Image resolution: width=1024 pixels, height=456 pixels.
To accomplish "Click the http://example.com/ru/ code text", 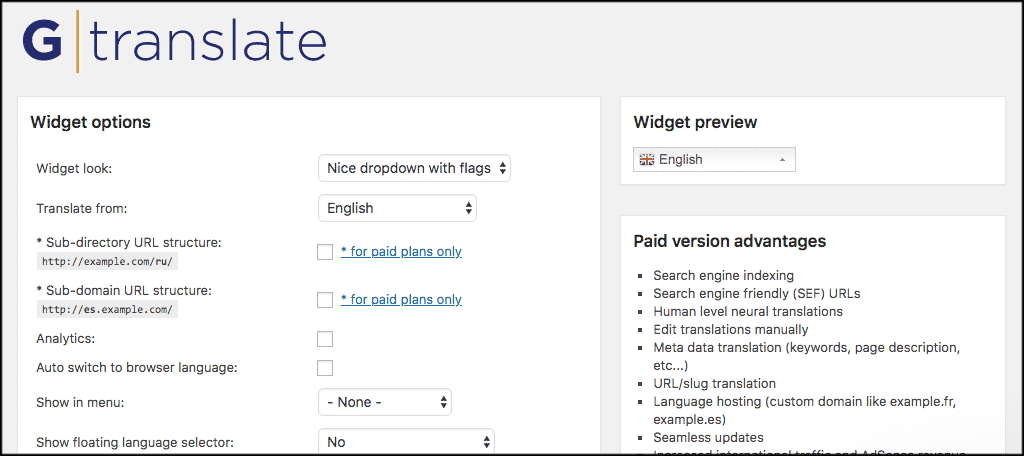I will (x=108, y=261).
